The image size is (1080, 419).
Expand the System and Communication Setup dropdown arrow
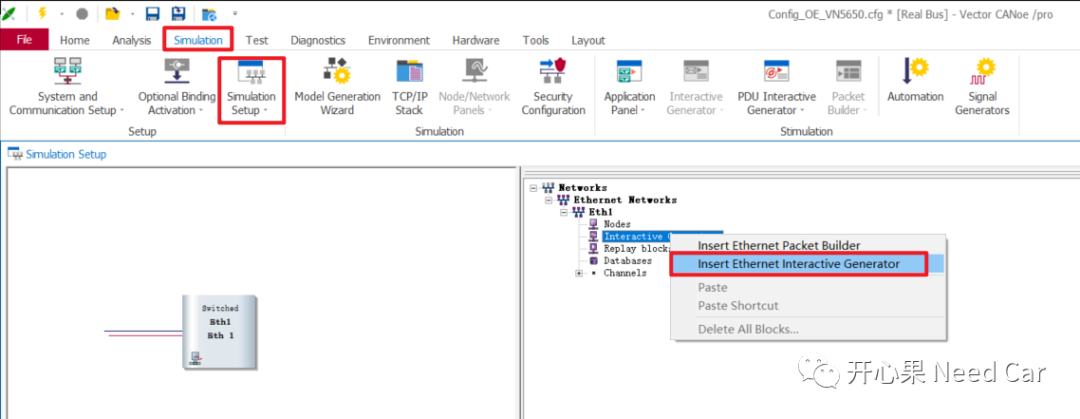122,110
